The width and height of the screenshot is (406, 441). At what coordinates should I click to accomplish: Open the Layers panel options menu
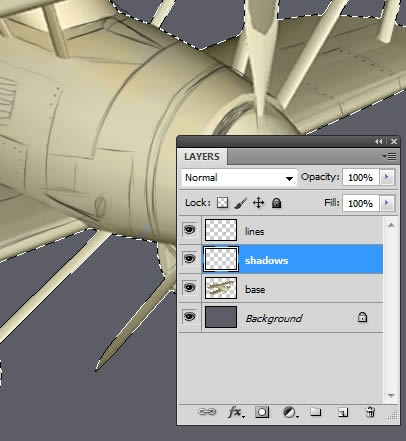point(389,156)
